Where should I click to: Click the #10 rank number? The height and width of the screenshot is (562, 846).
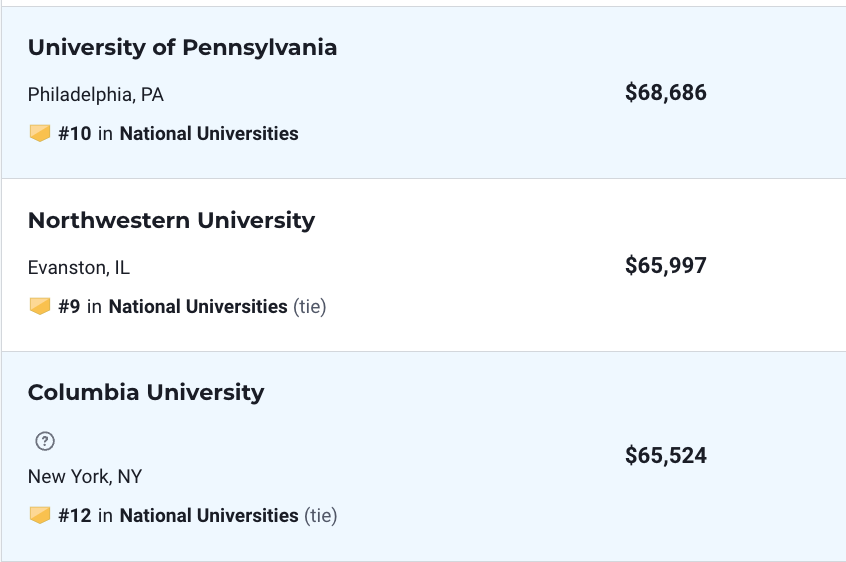point(75,133)
